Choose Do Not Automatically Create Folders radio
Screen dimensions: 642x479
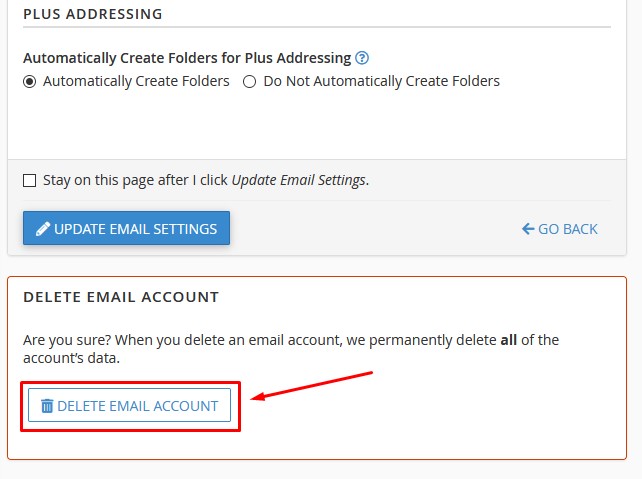[250, 81]
